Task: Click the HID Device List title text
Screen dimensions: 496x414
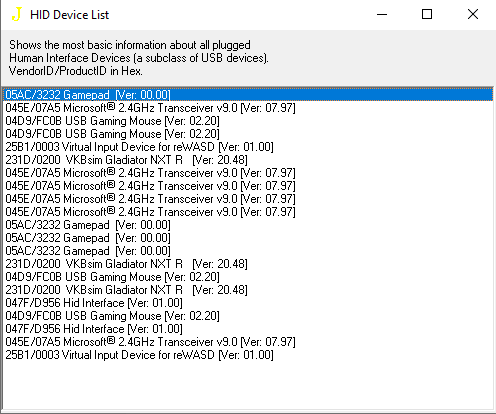Action: click(x=69, y=15)
